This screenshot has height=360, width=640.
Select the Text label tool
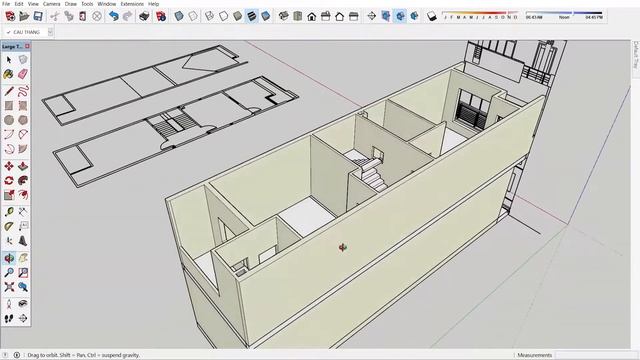point(23,226)
